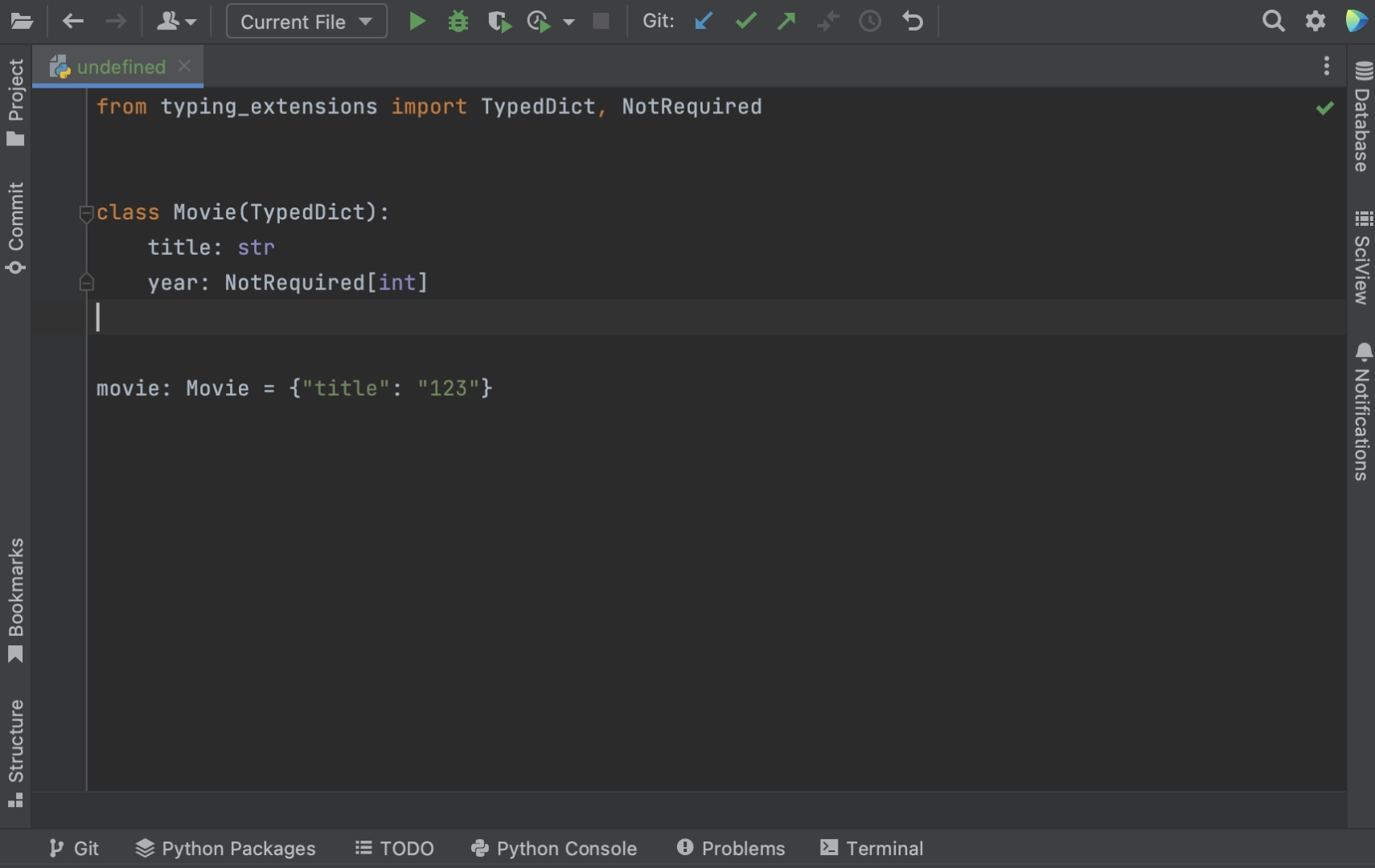The height and width of the screenshot is (868, 1375).
Task: Open the Code With Me user dropdown
Action: point(176,21)
